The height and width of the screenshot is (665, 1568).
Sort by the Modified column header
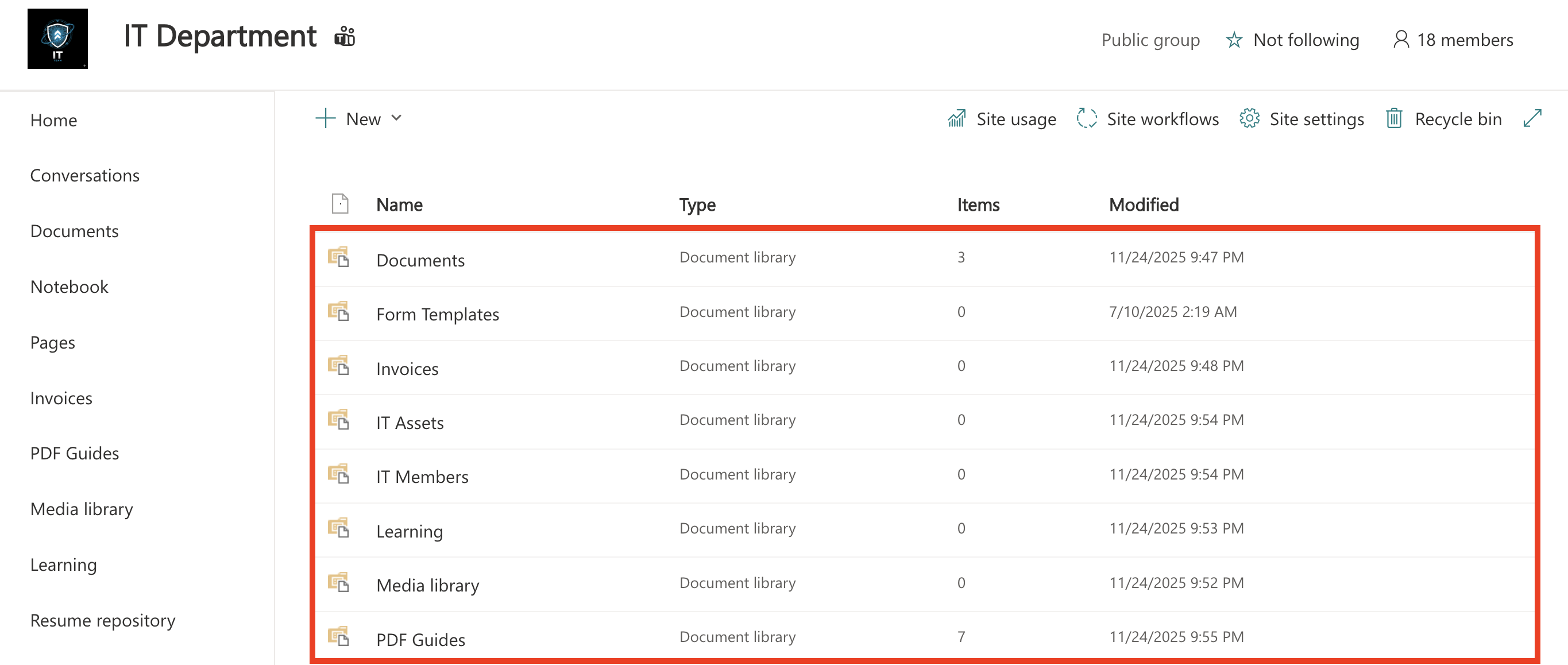pyautogui.click(x=1143, y=204)
